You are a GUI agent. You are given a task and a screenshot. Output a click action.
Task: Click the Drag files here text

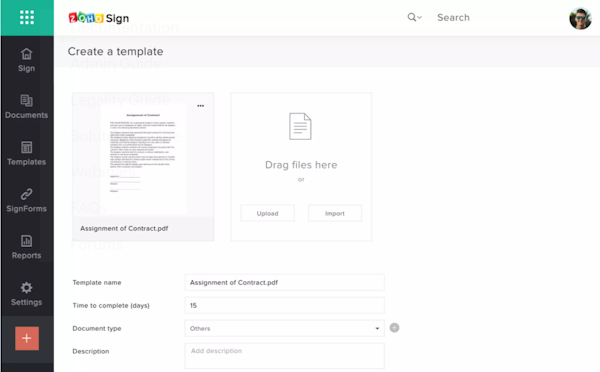301,165
